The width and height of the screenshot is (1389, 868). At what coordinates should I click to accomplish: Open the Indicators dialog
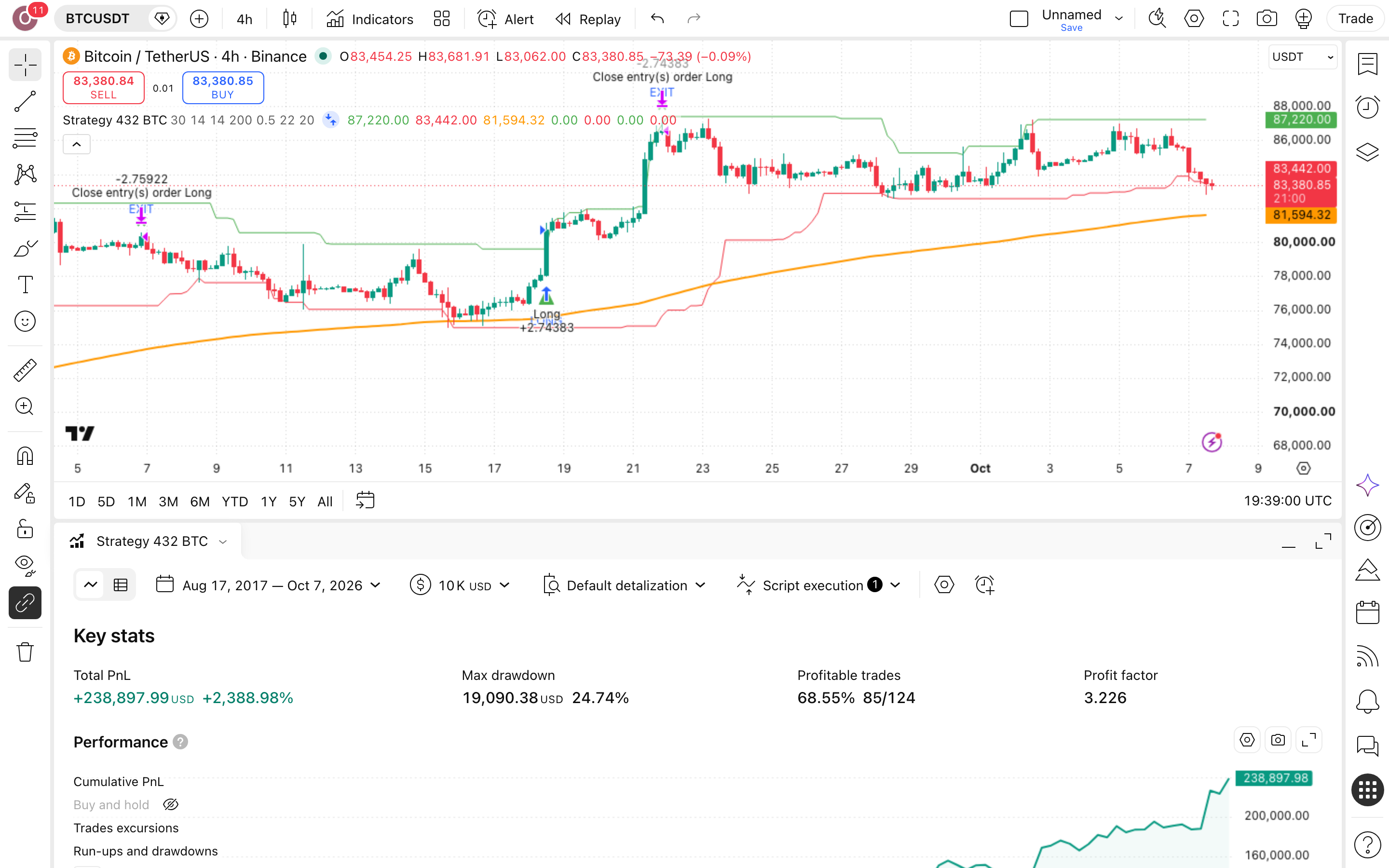[x=369, y=19]
